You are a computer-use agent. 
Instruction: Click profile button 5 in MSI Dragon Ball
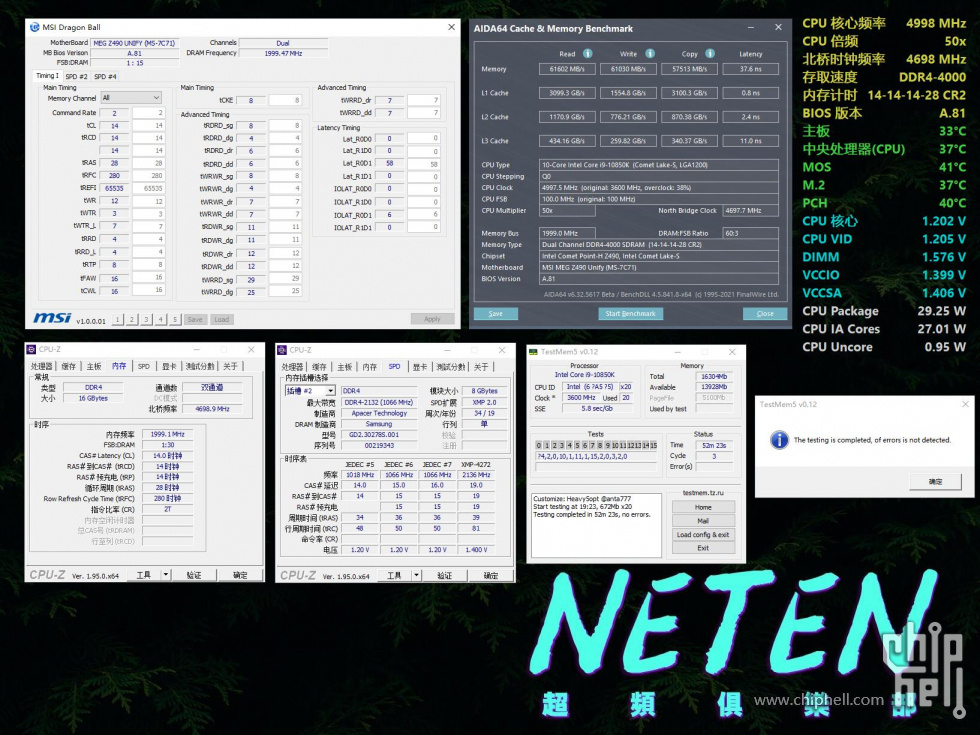point(175,319)
